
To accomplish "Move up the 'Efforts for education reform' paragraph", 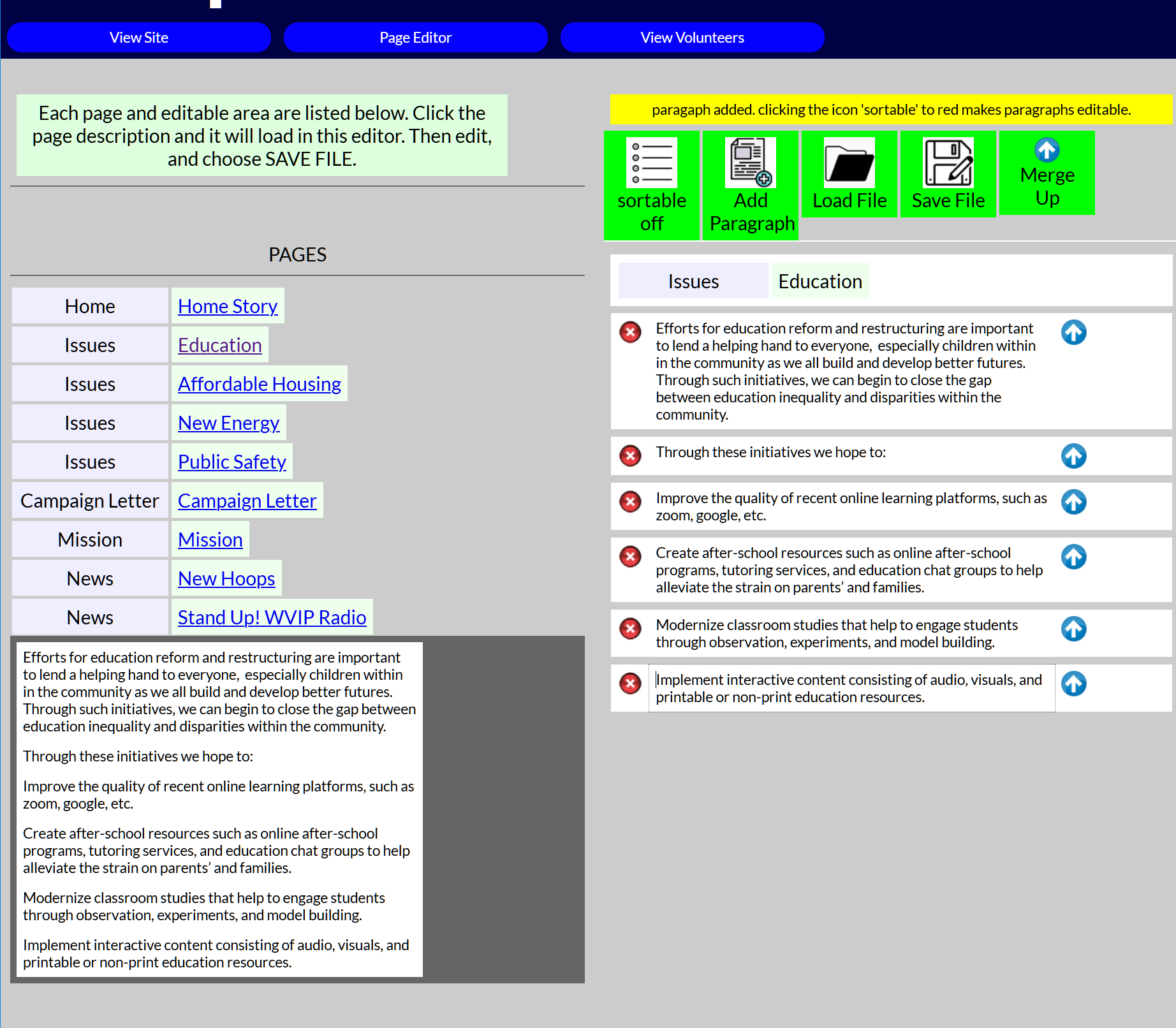I will (x=1073, y=332).
